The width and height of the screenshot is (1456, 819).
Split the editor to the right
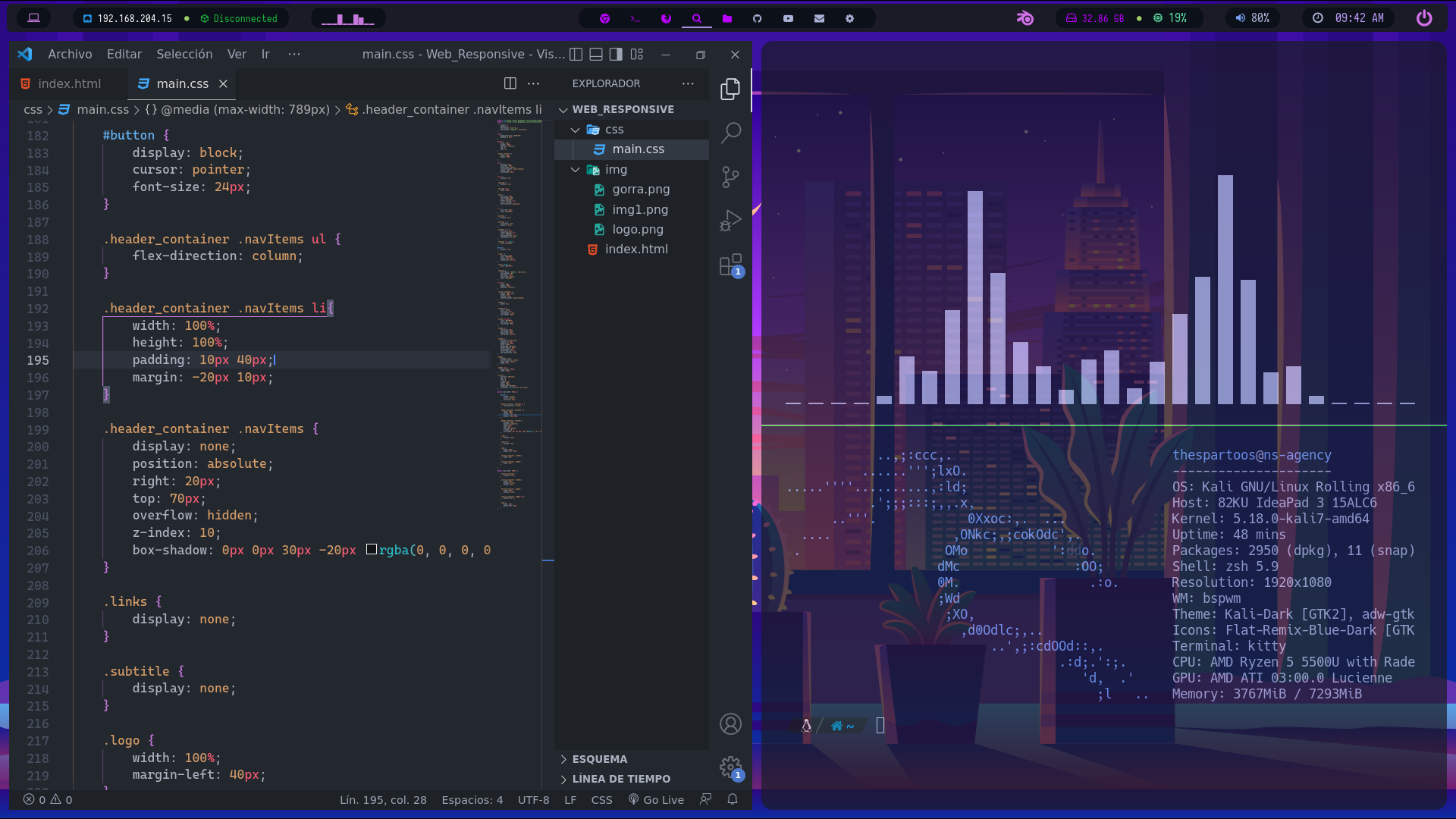click(x=510, y=83)
